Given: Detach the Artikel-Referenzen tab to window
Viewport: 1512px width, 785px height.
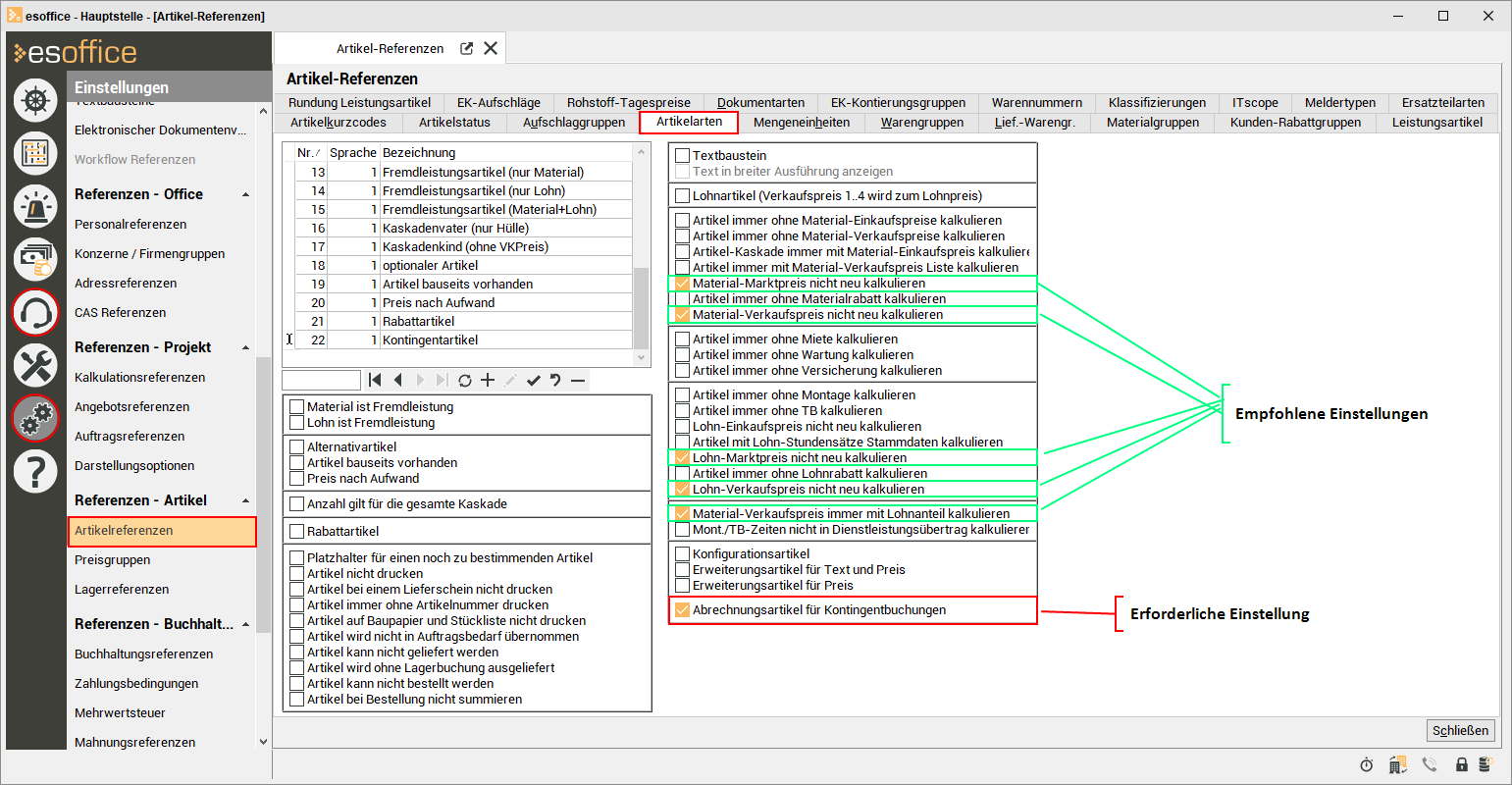Looking at the screenshot, I should point(467,48).
